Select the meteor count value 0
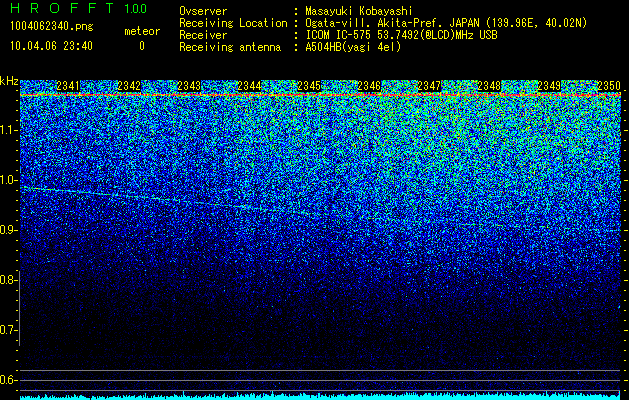This screenshot has width=629, height=400. pos(142,46)
